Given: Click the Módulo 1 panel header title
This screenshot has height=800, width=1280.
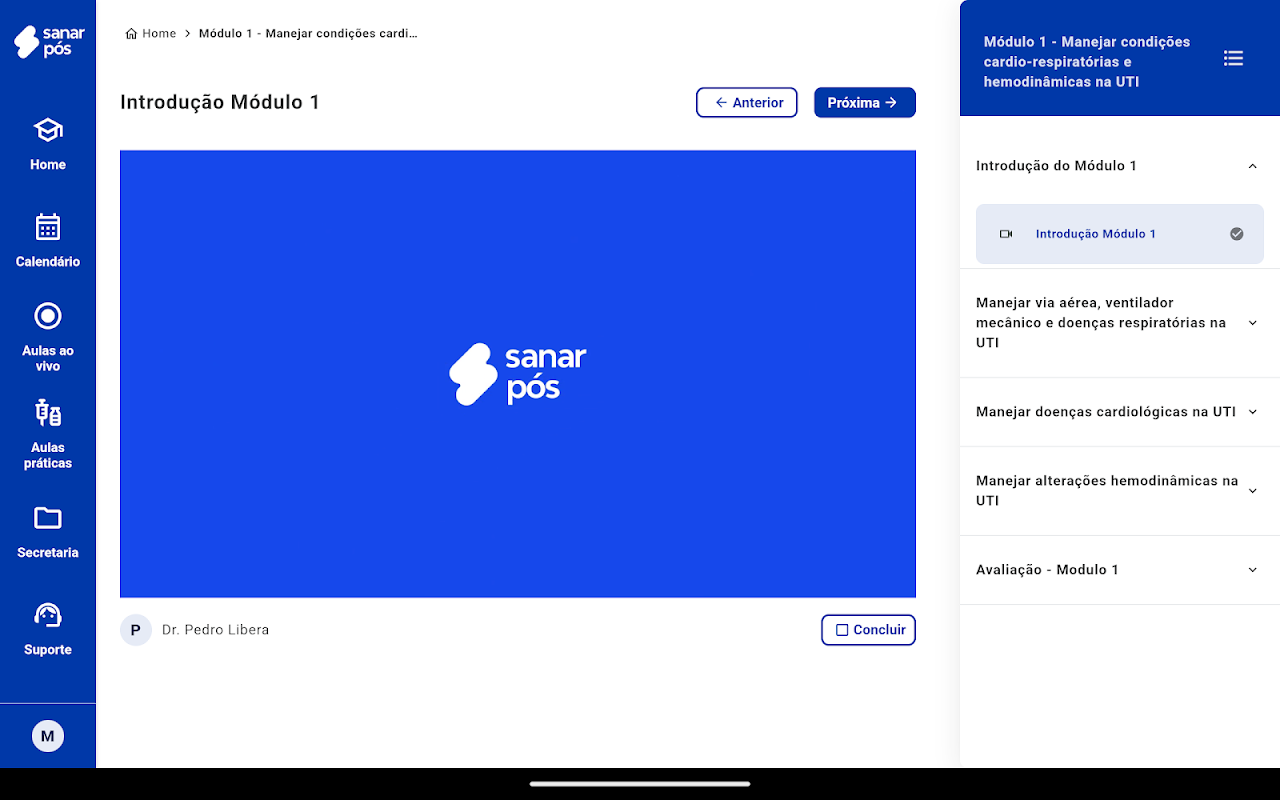Looking at the screenshot, I should tap(1087, 62).
